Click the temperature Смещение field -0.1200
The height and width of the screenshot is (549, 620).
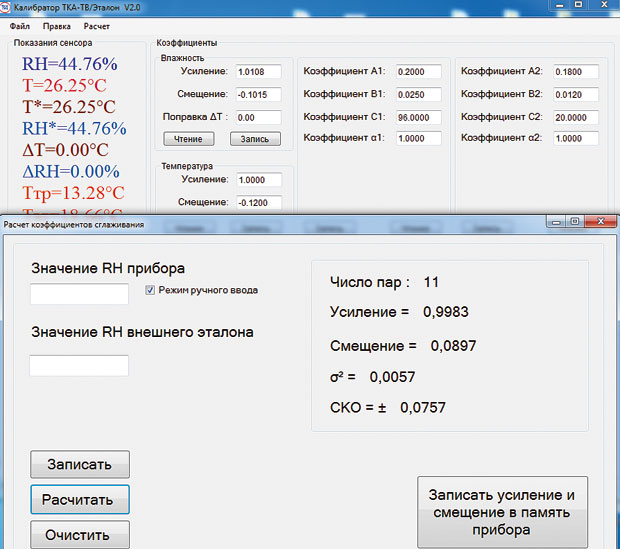pos(259,203)
